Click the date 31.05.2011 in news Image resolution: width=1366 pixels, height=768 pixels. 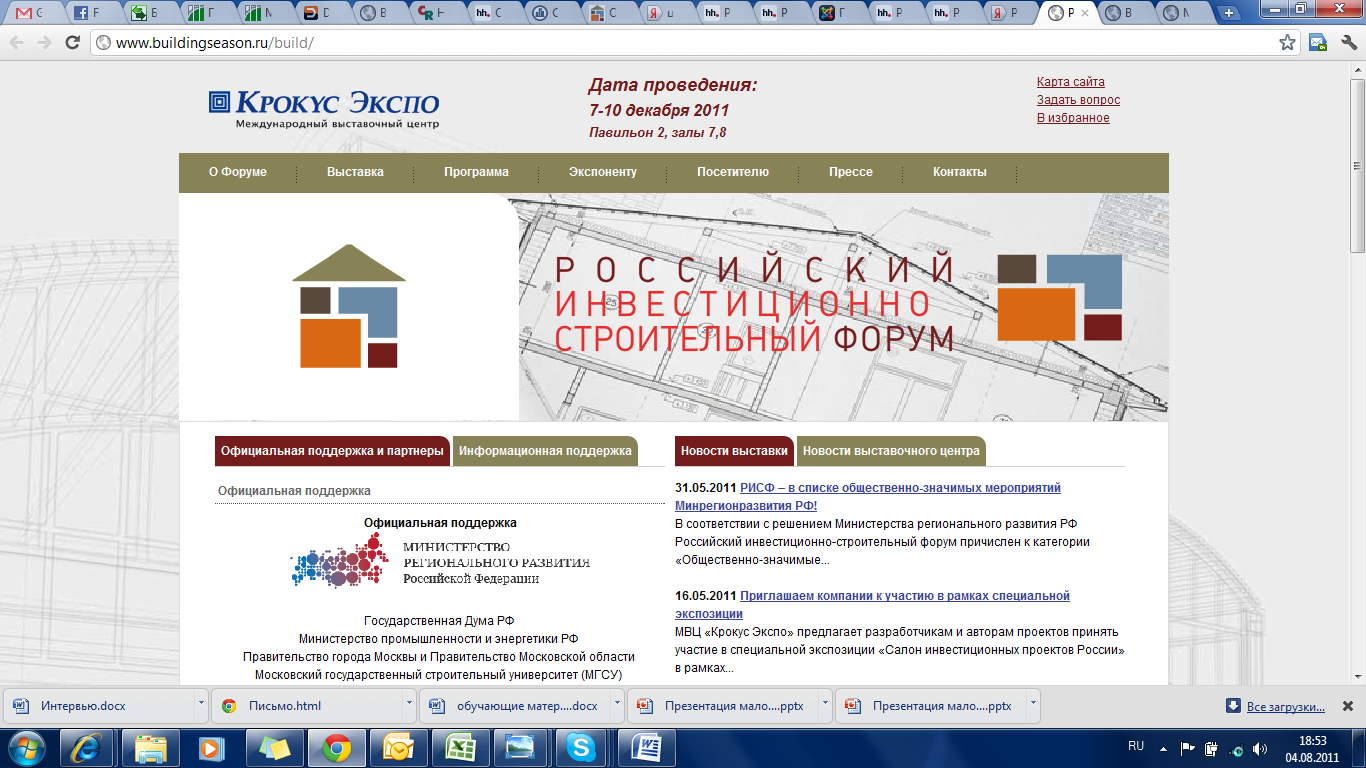pos(705,488)
